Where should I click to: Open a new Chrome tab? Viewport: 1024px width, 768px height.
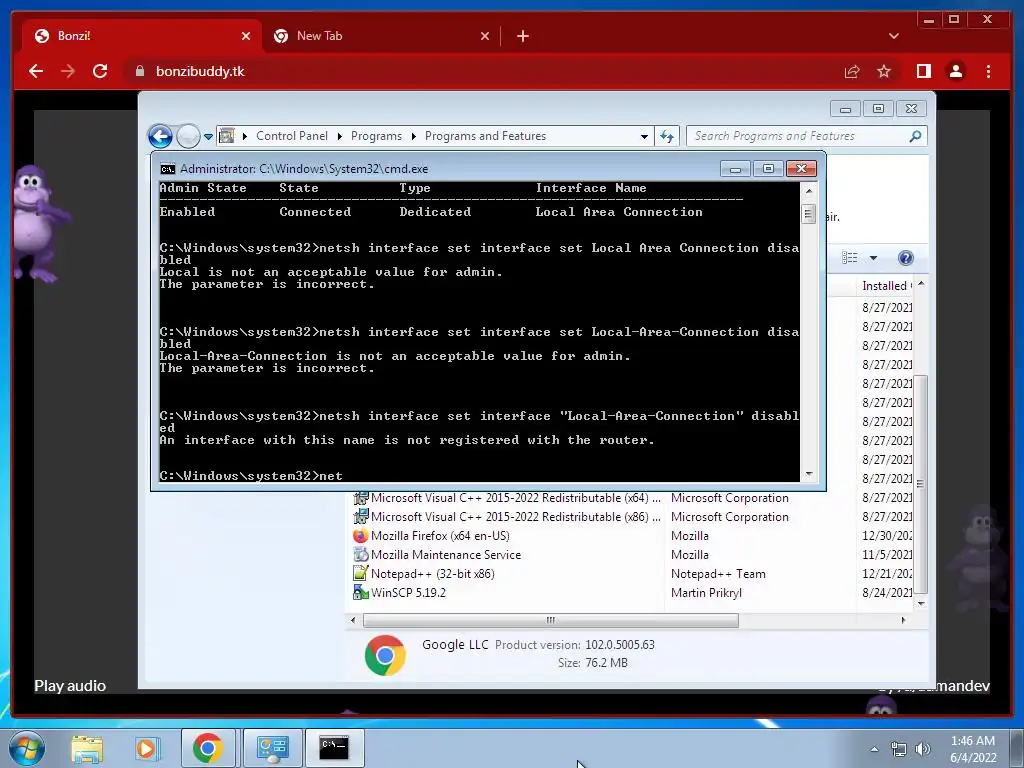coord(522,36)
